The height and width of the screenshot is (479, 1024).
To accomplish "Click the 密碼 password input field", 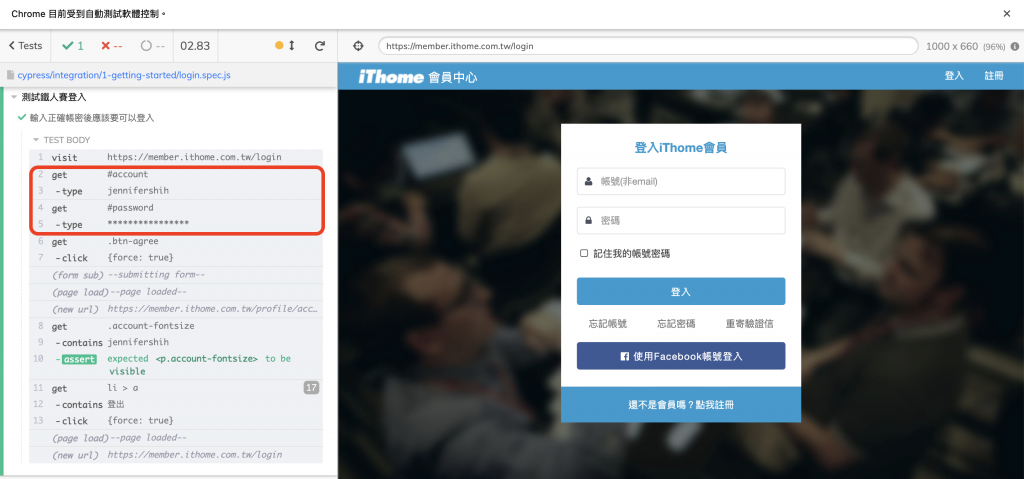I will [680, 221].
